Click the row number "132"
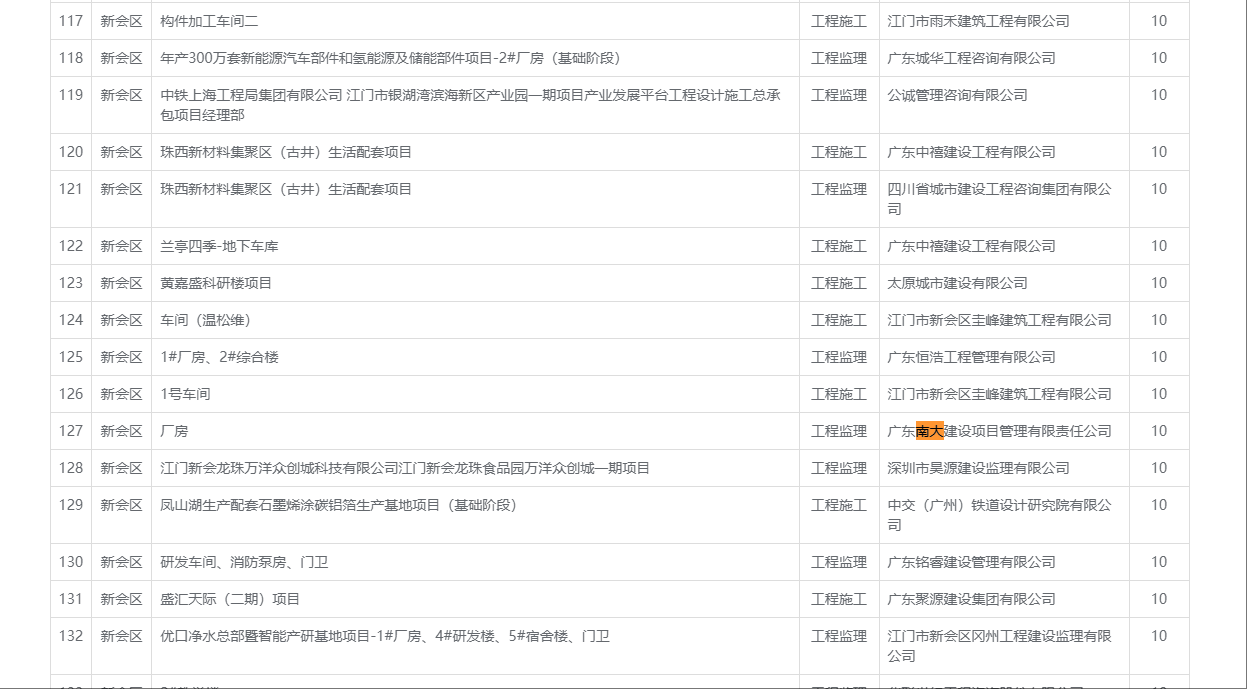 coord(71,636)
